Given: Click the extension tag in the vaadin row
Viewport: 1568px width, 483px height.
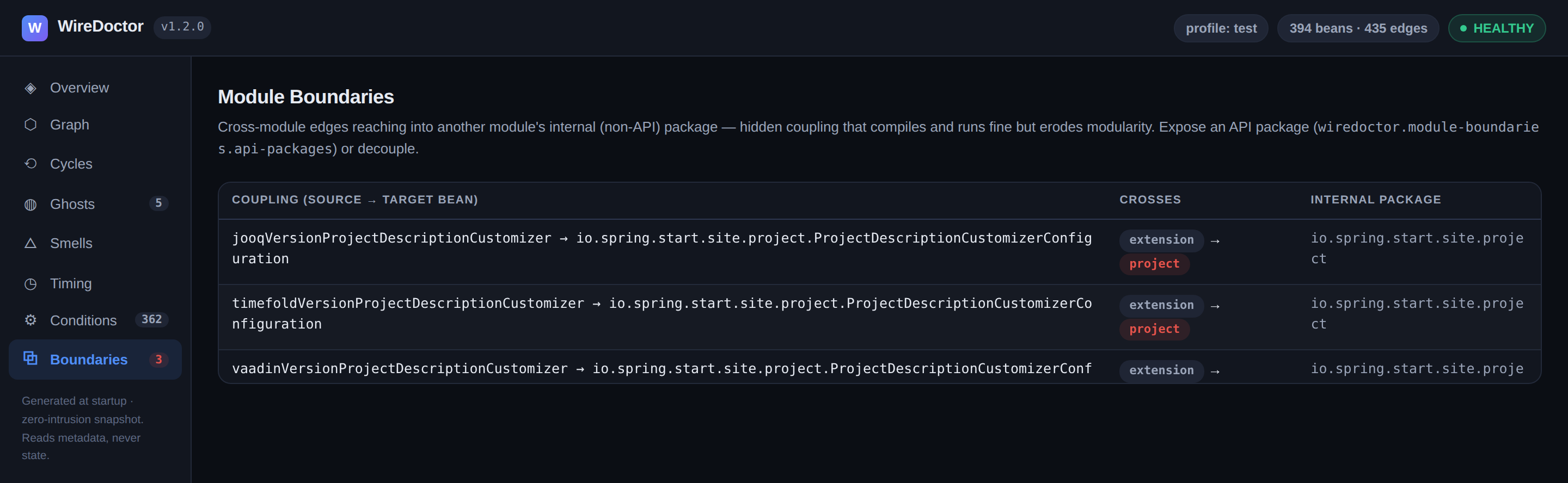Looking at the screenshot, I should [x=1161, y=370].
